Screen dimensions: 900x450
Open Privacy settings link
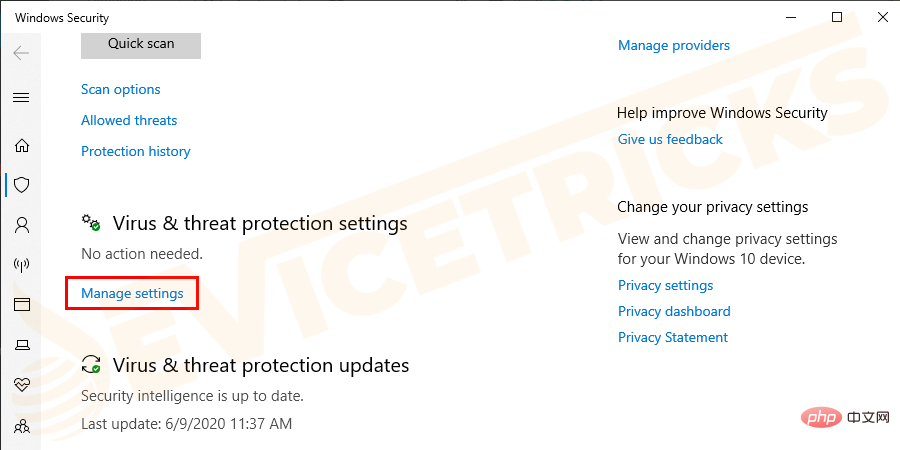tap(665, 285)
